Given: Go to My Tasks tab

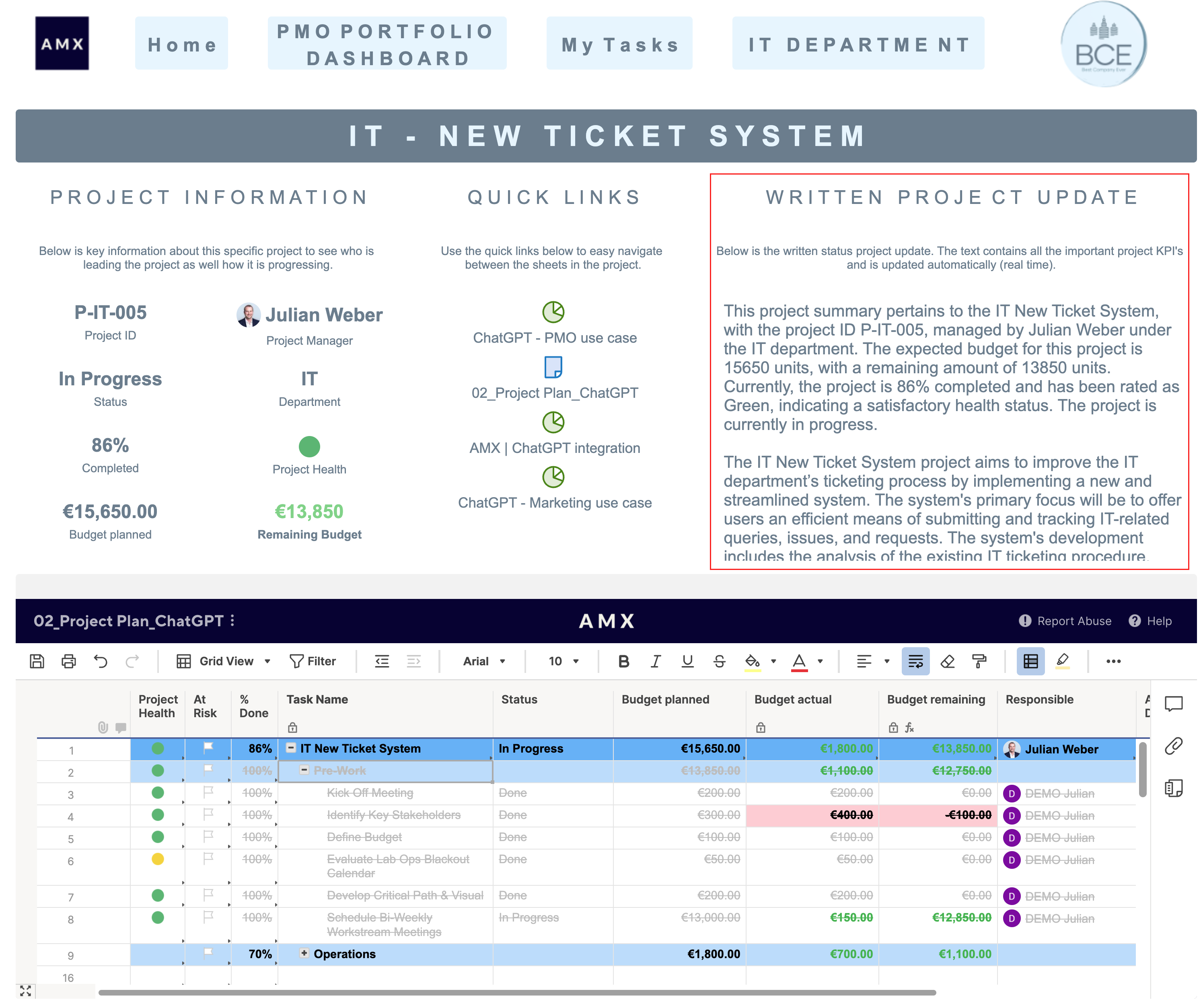Looking at the screenshot, I should point(619,45).
